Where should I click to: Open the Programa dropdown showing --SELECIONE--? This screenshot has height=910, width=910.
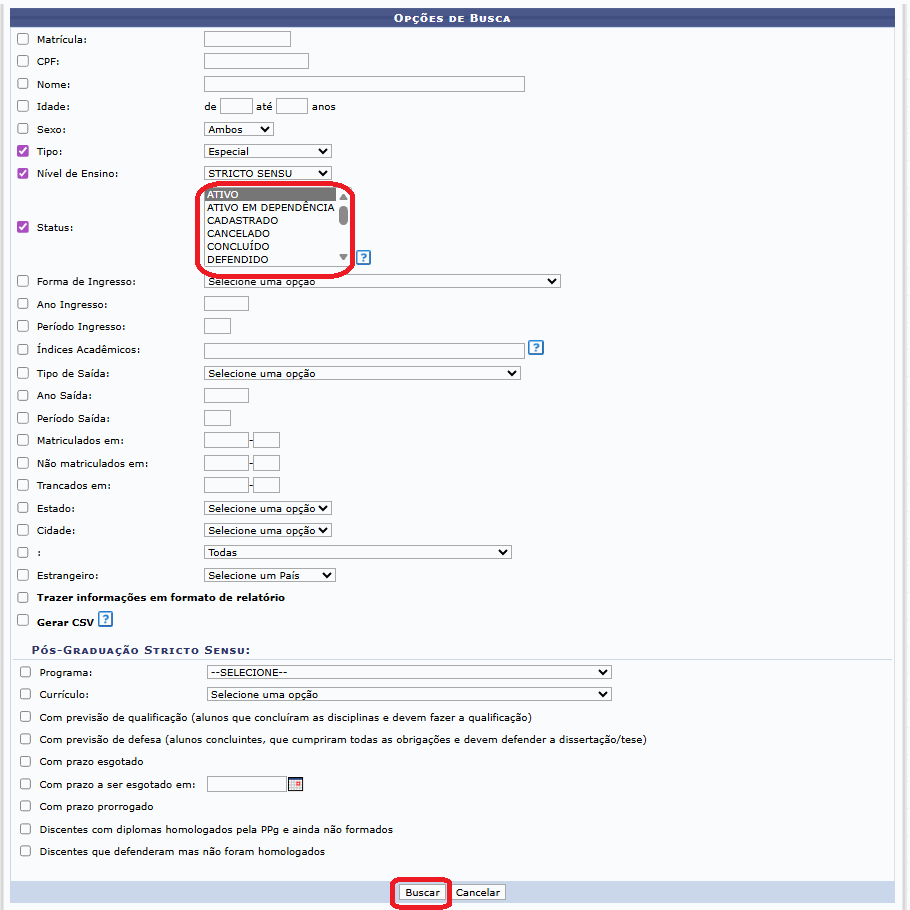[x=408, y=672]
